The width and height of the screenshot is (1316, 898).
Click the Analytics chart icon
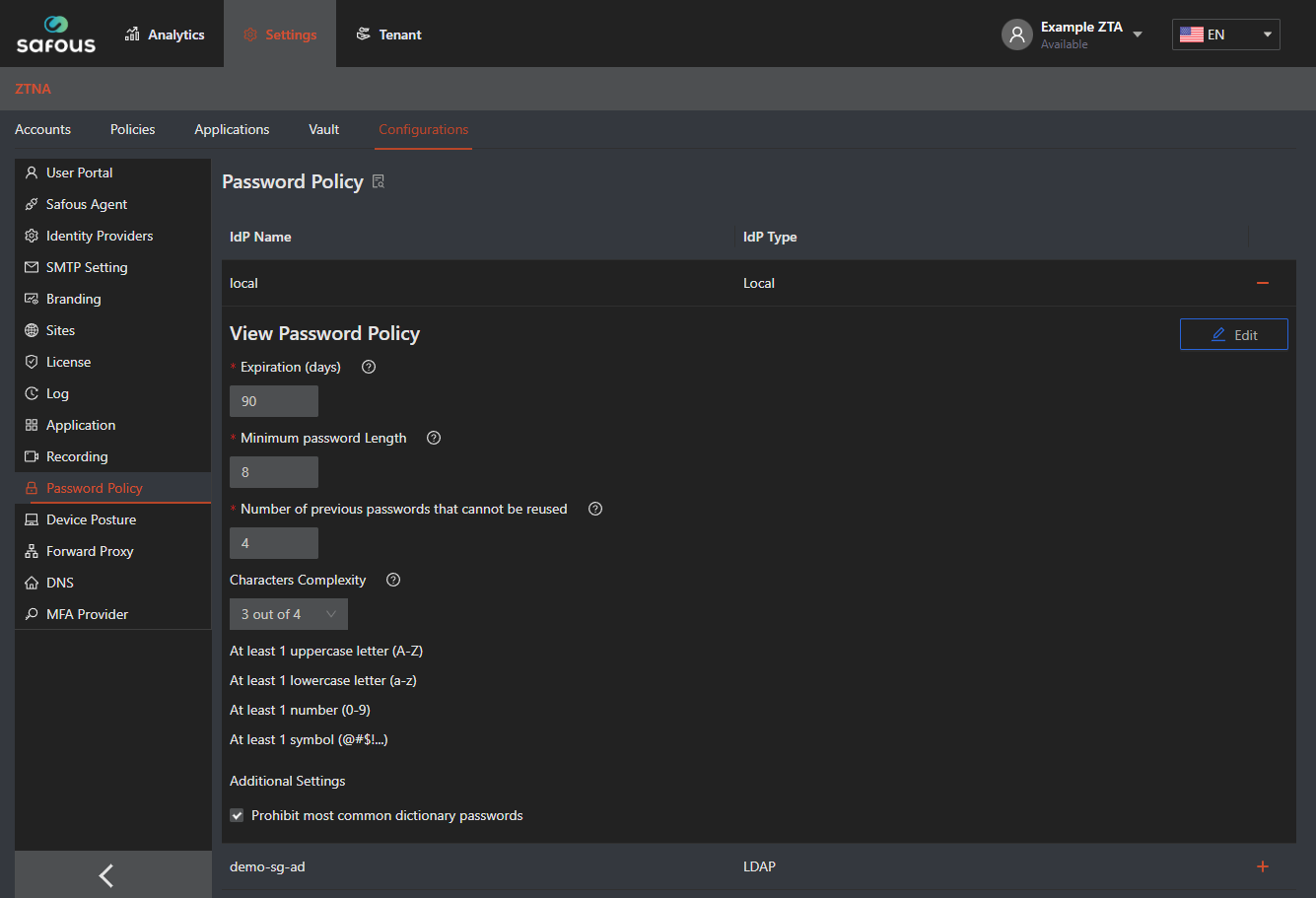pos(132,35)
